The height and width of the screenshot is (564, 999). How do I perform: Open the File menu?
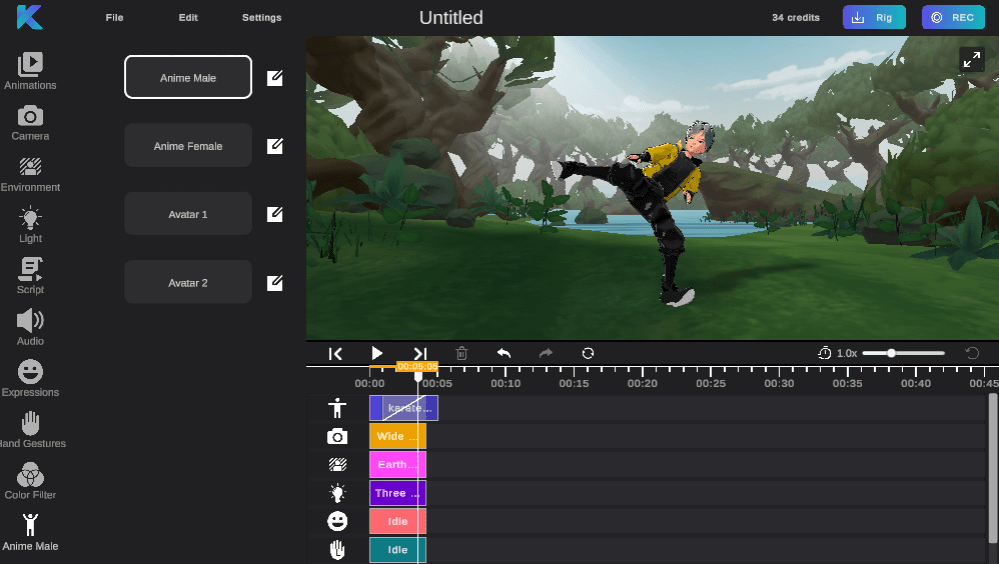[x=114, y=18]
